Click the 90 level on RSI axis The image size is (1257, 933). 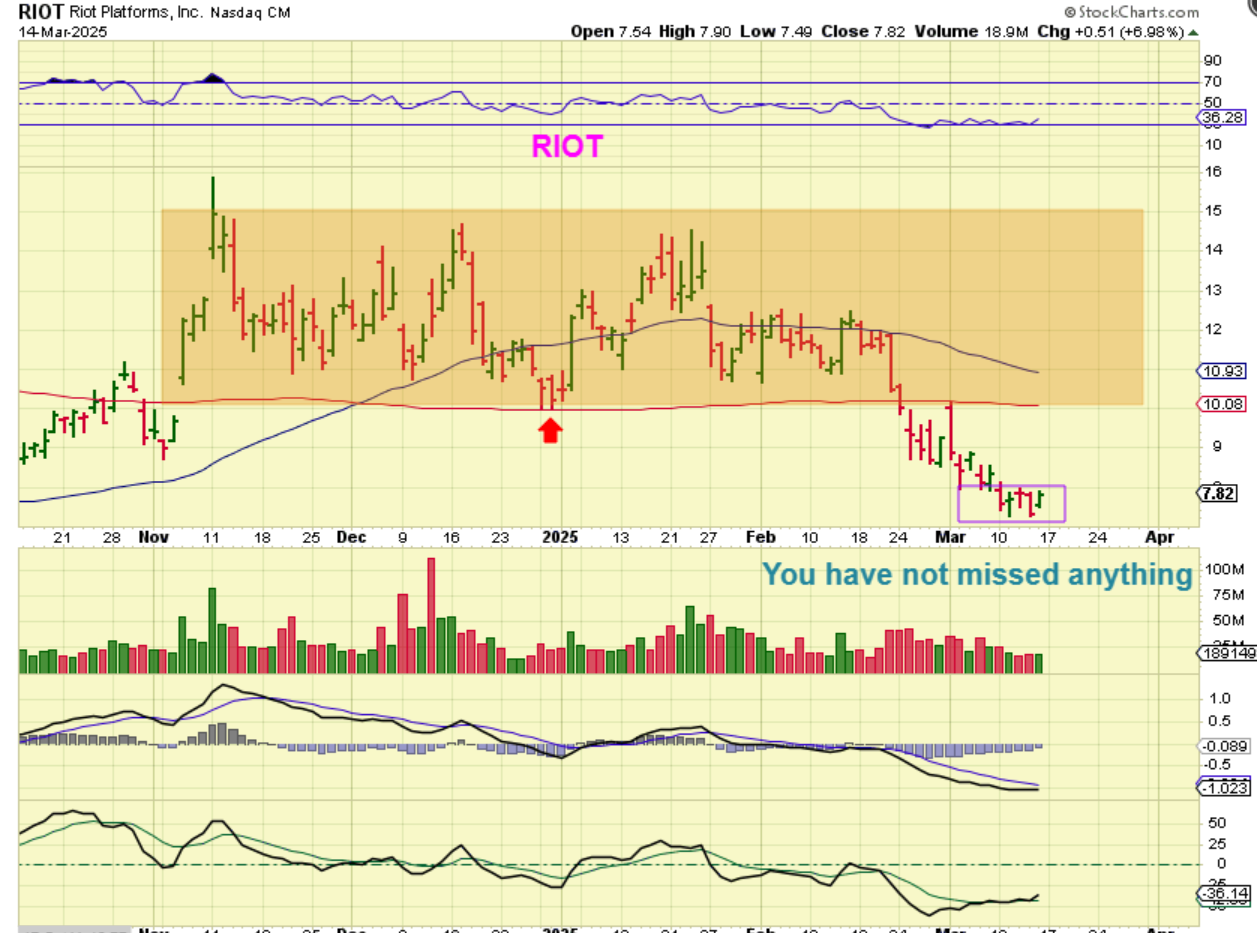tap(1213, 60)
